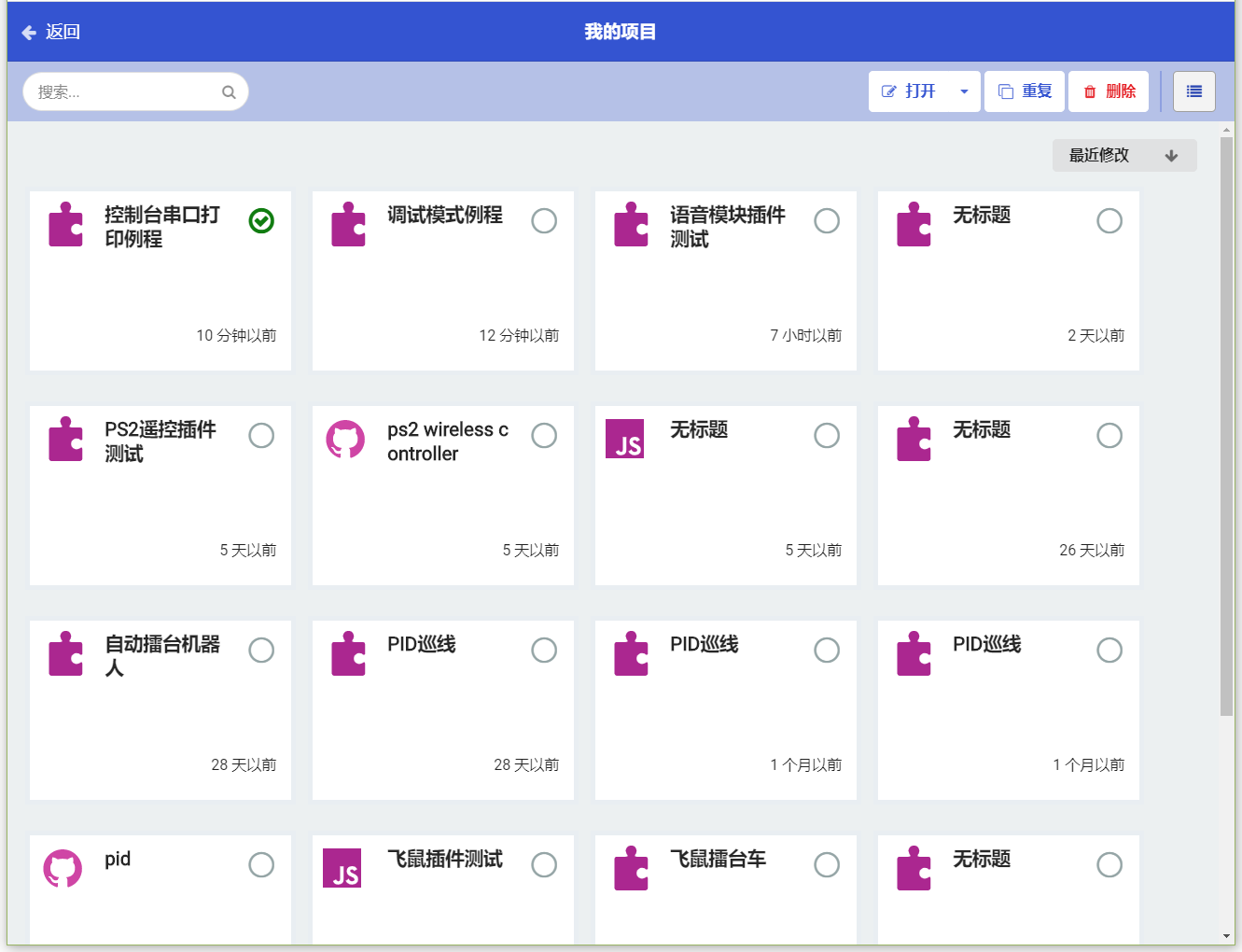Click the back arrow next to 返回
This screenshot has width=1242, height=952.
[x=27, y=32]
